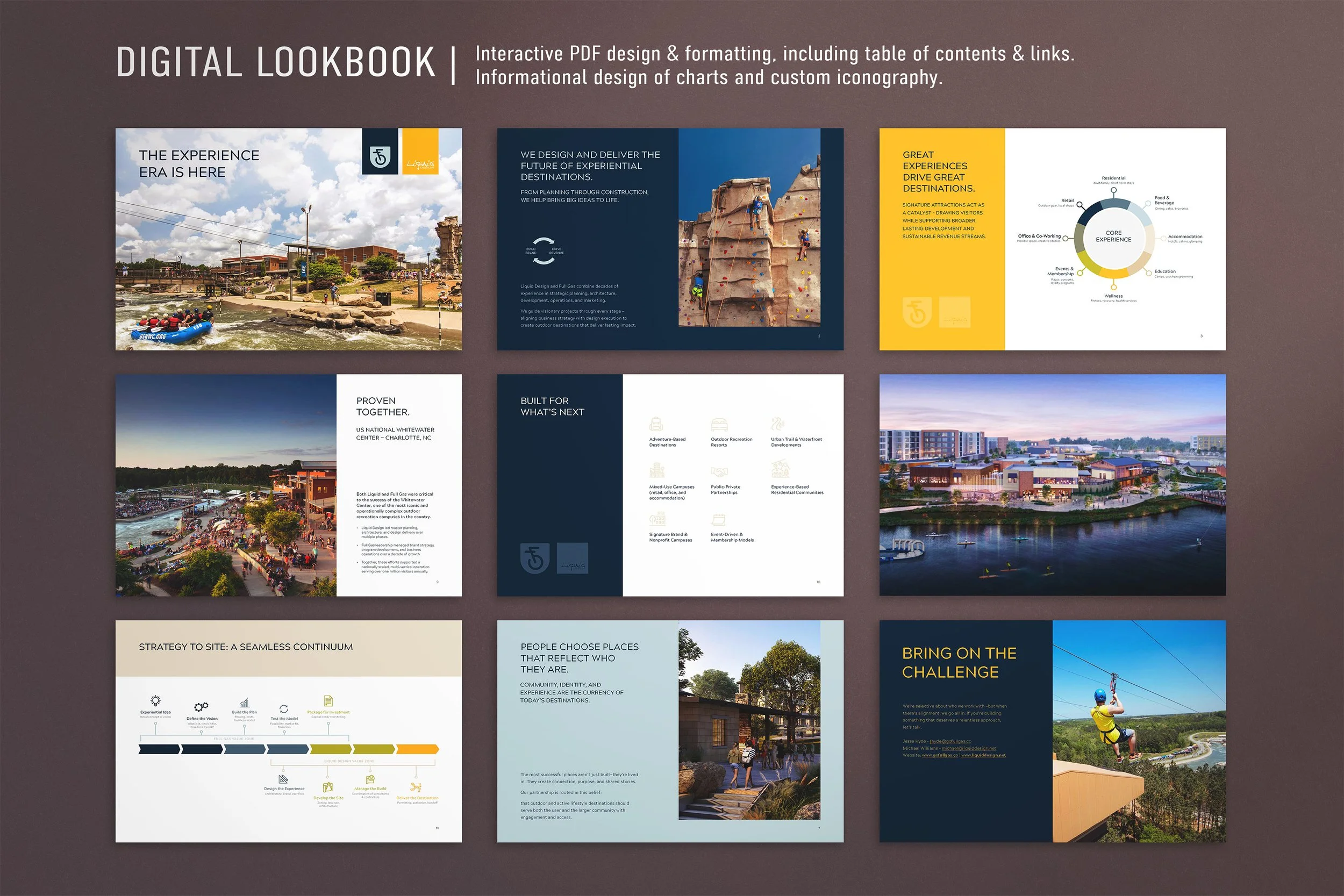This screenshot has height=896, width=1344.
Task: Select the Mixed-Use Campuses buildings icon
Action: (657, 471)
